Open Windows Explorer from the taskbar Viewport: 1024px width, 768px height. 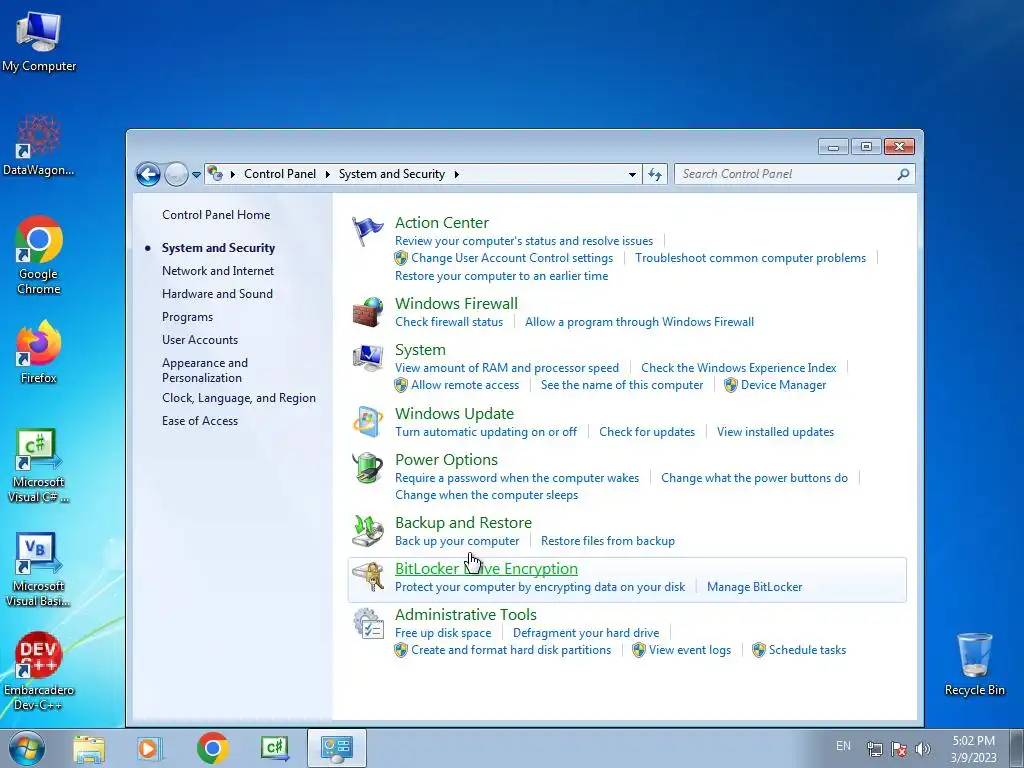89,748
